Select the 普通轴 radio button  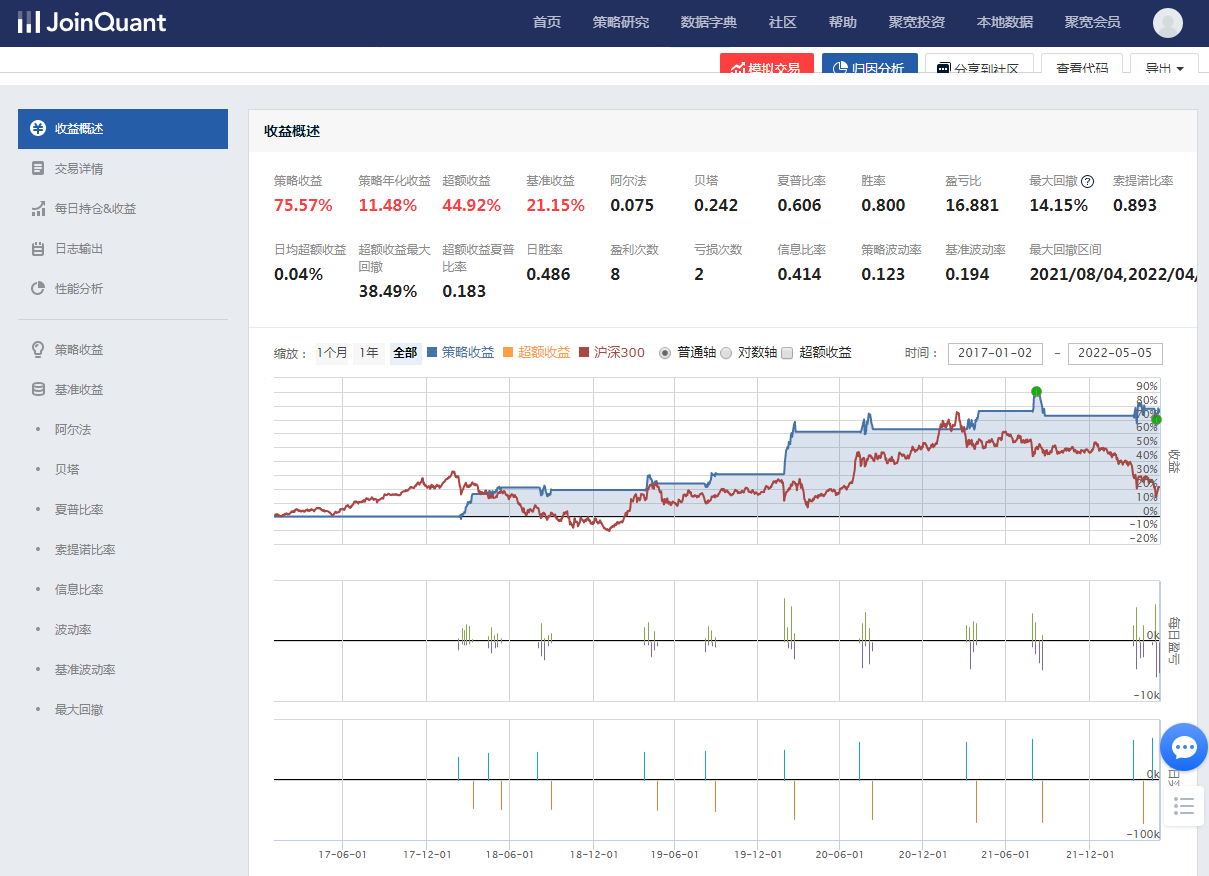point(665,353)
